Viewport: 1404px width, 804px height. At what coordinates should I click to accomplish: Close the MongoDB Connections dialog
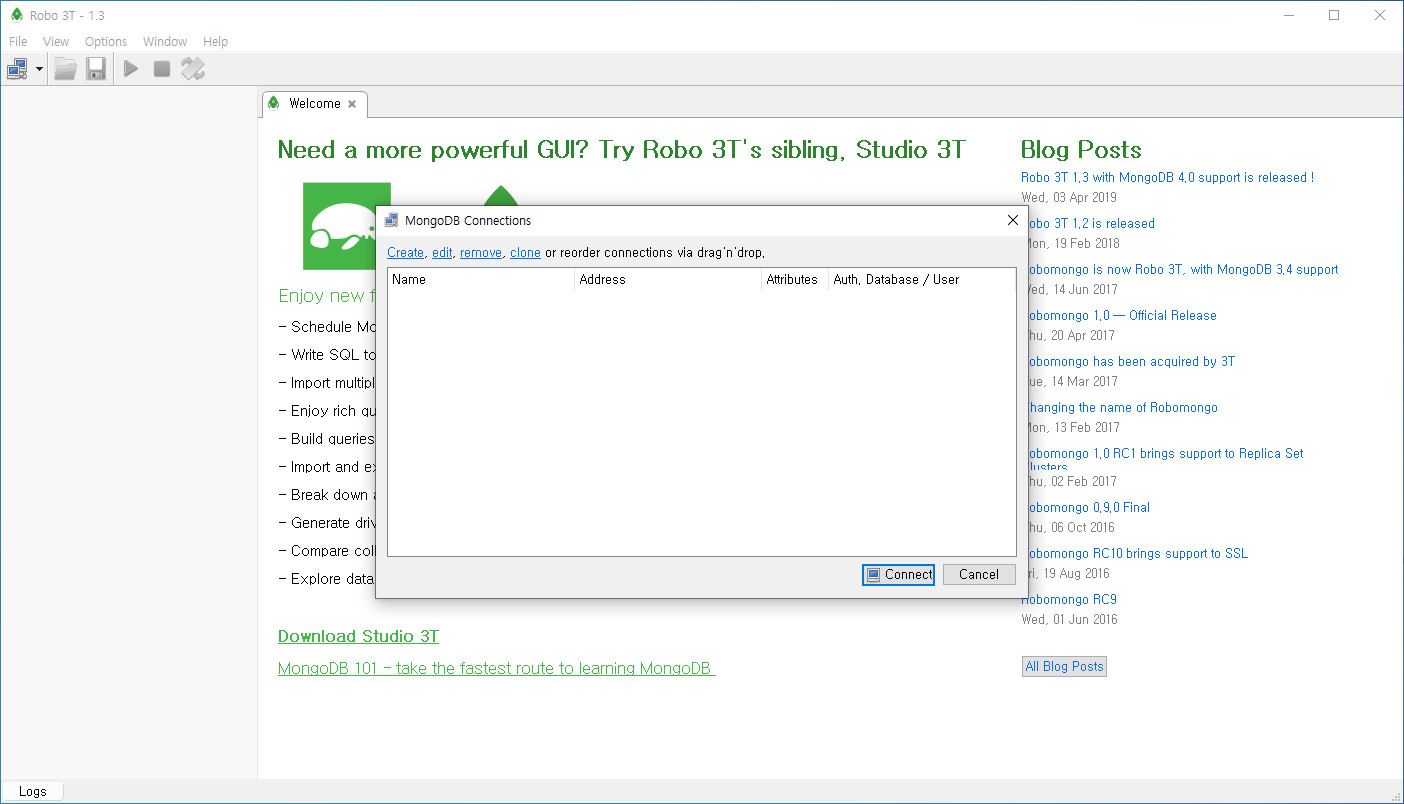1012,220
